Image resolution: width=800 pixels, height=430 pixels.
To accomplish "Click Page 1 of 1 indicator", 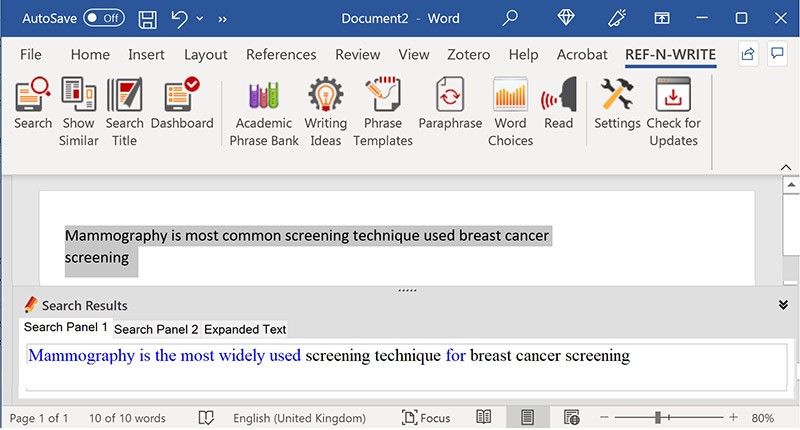I will pyautogui.click(x=38, y=418).
